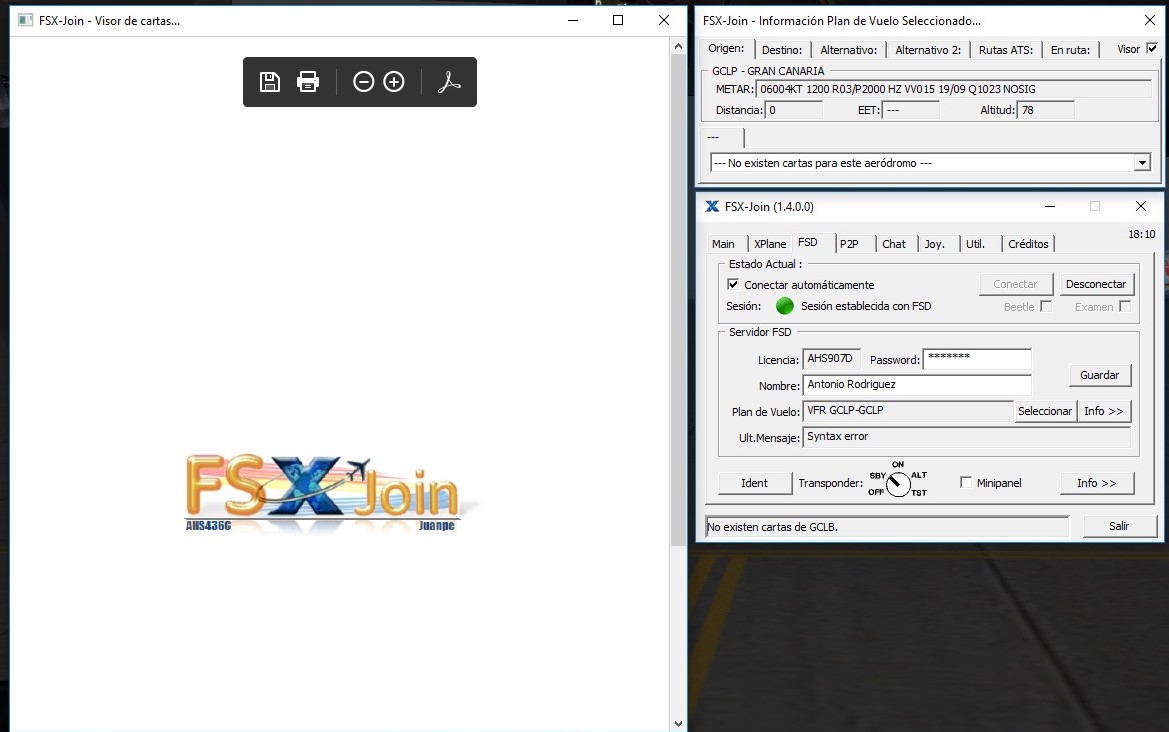The width and height of the screenshot is (1169, 732).
Task: Enable the Minipanel checkbox
Action: tap(966, 483)
